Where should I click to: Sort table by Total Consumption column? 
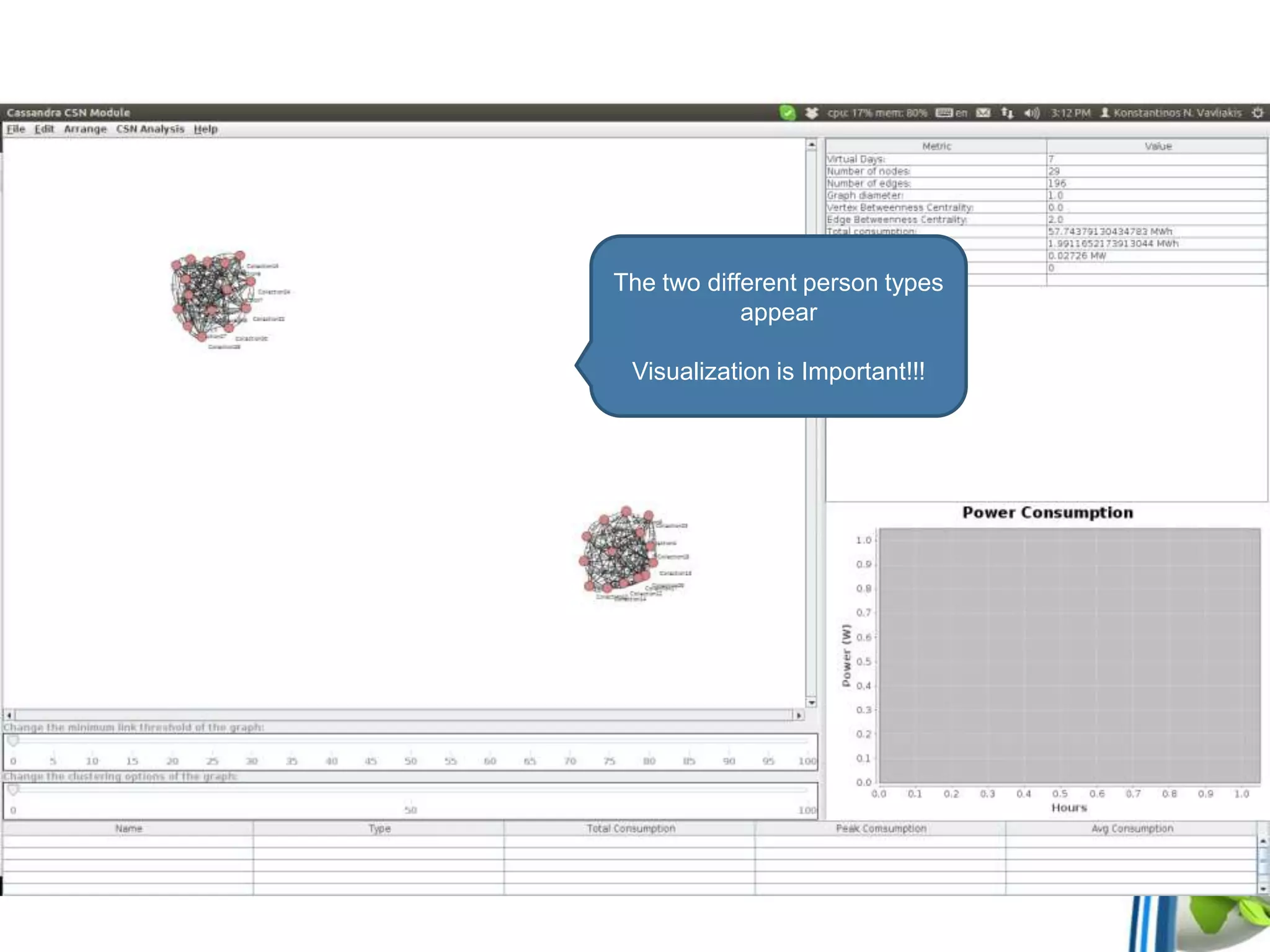click(x=630, y=829)
